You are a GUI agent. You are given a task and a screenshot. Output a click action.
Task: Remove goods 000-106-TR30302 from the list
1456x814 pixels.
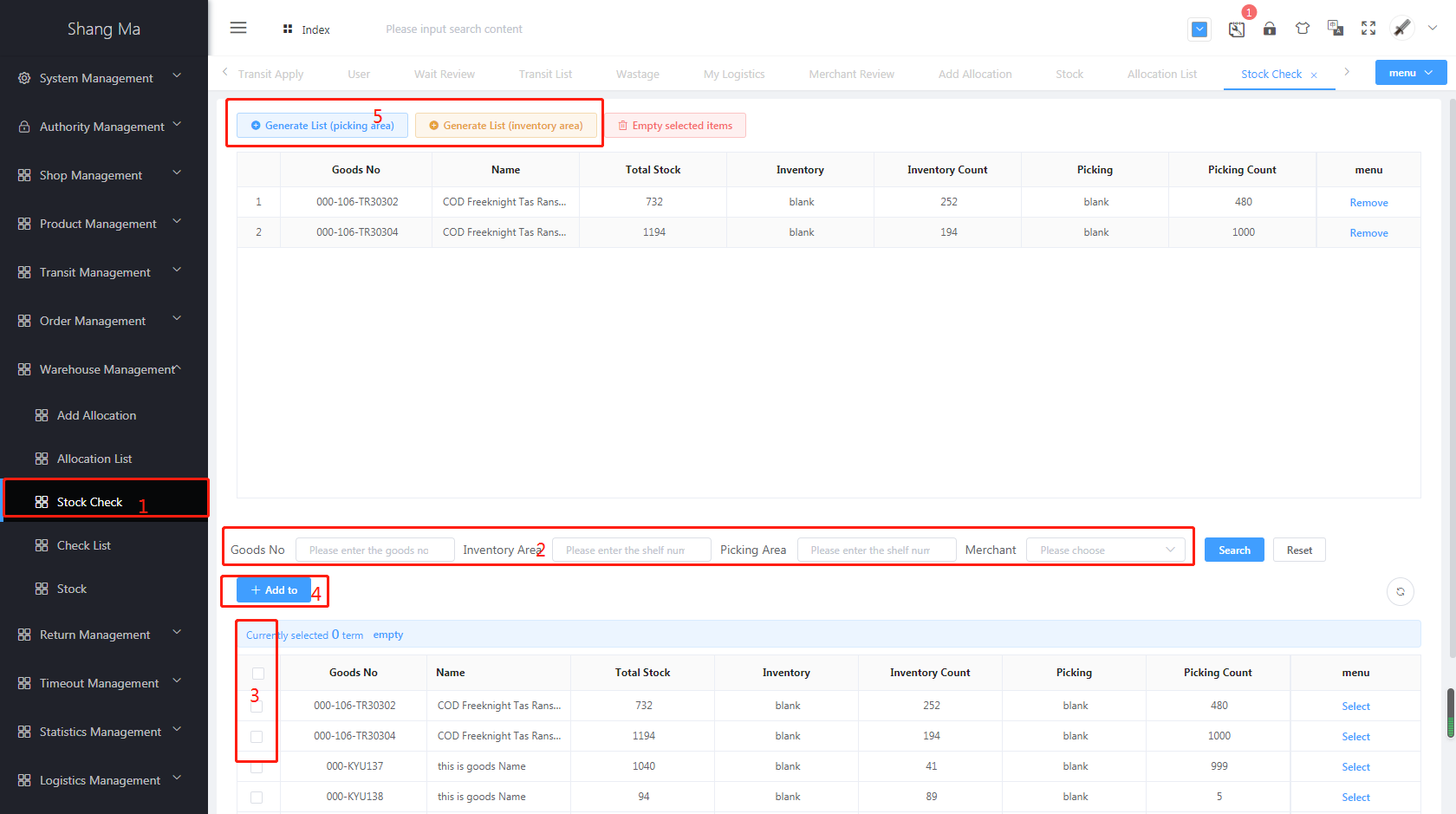click(1368, 203)
